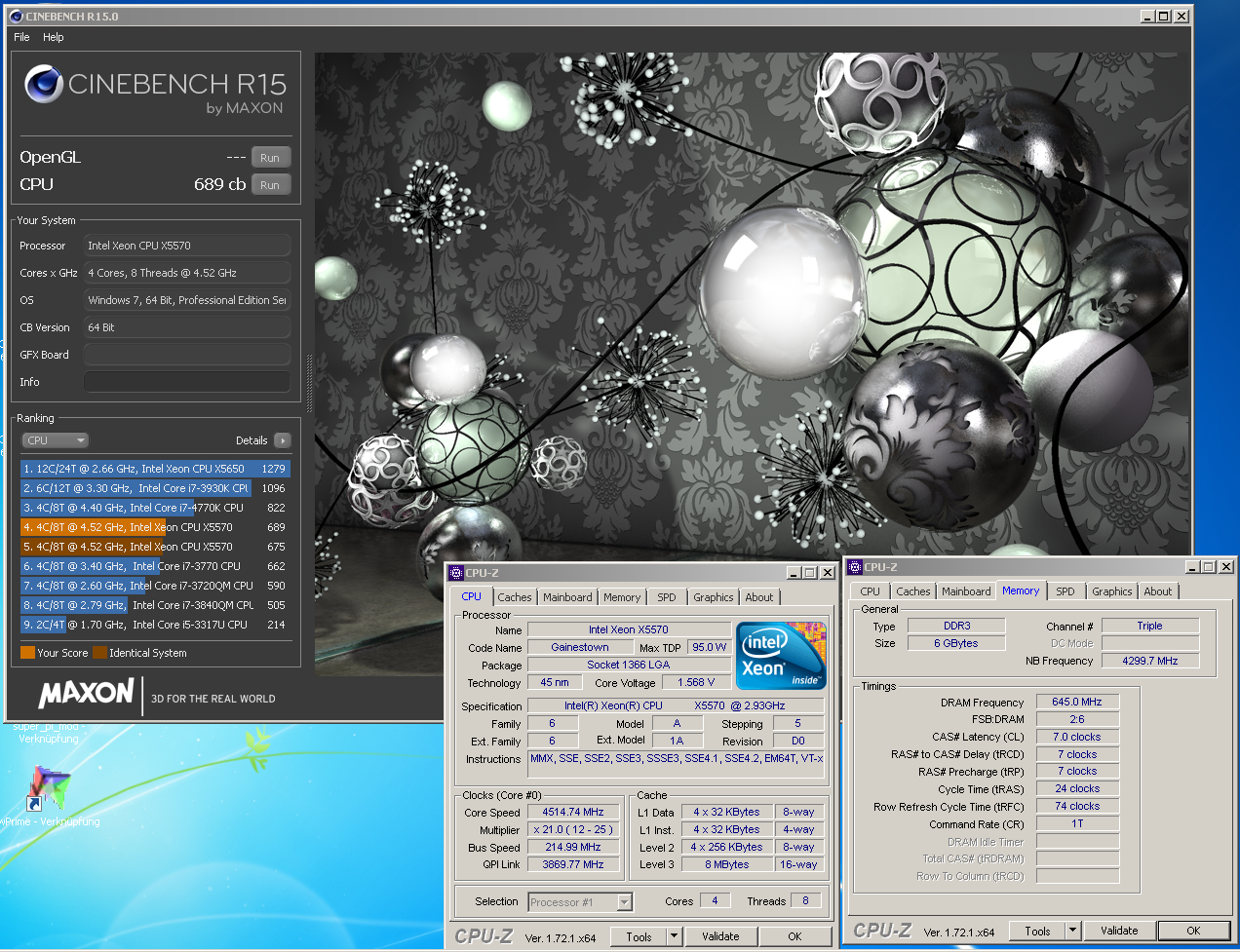Viewport: 1240px width, 952px height.
Task: Click the MAXON logo at bottom
Action: pos(86,694)
